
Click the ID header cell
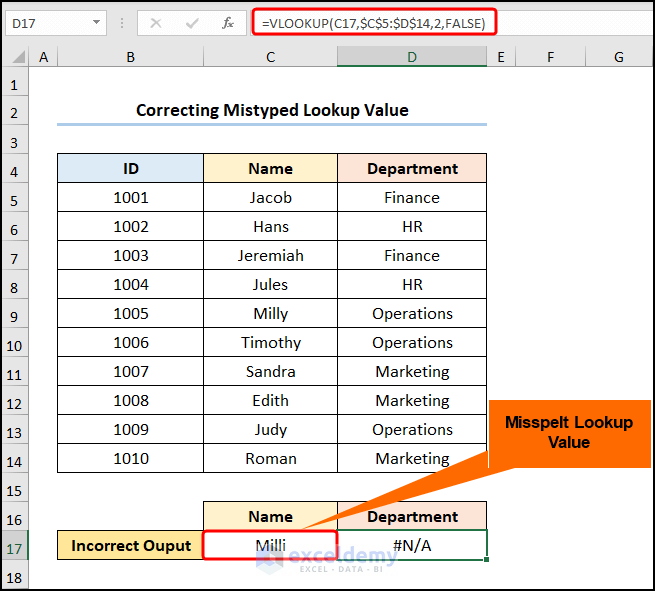tap(130, 168)
